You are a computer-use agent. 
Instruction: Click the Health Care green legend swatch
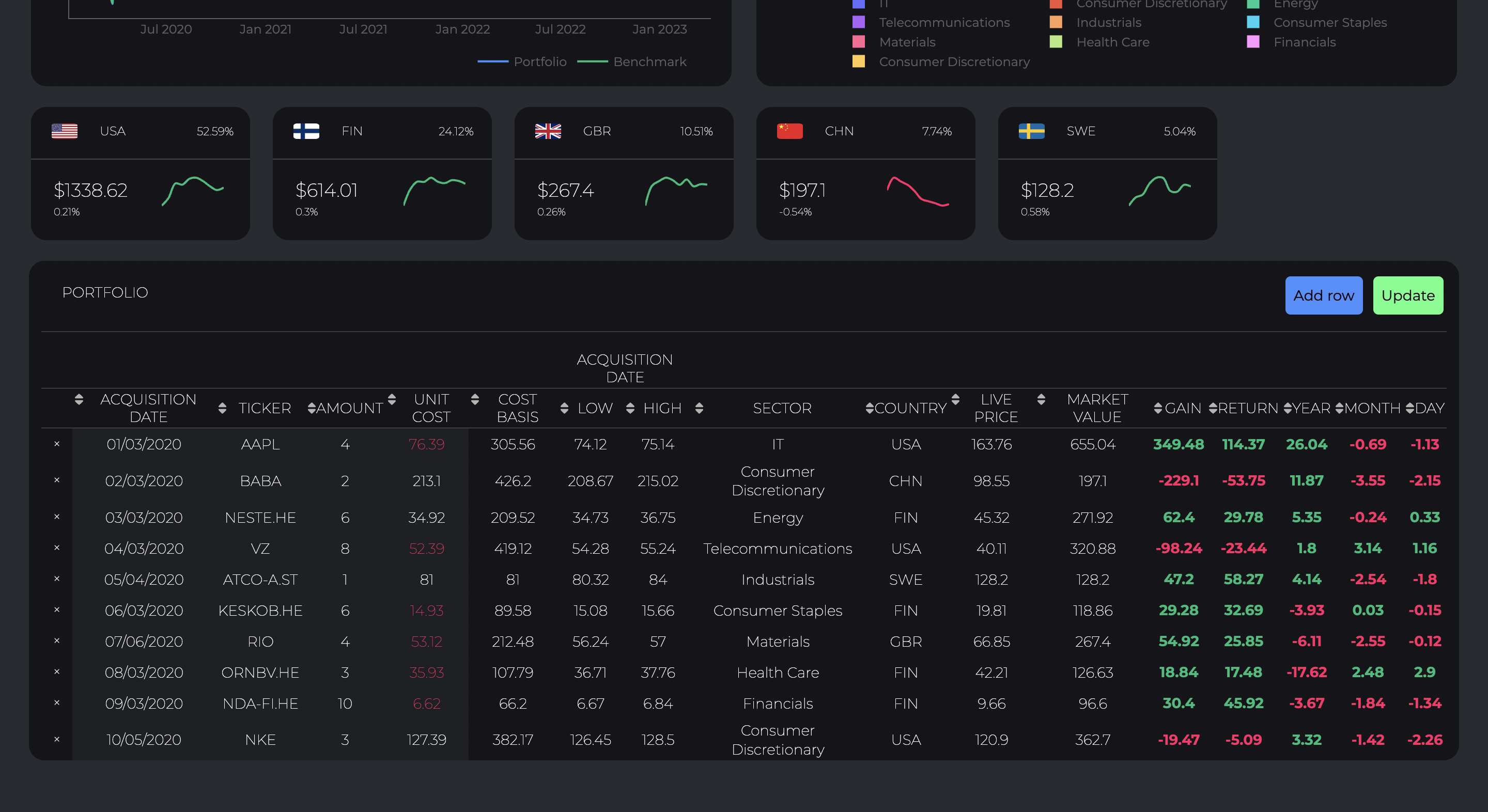click(x=1056, y=42)
